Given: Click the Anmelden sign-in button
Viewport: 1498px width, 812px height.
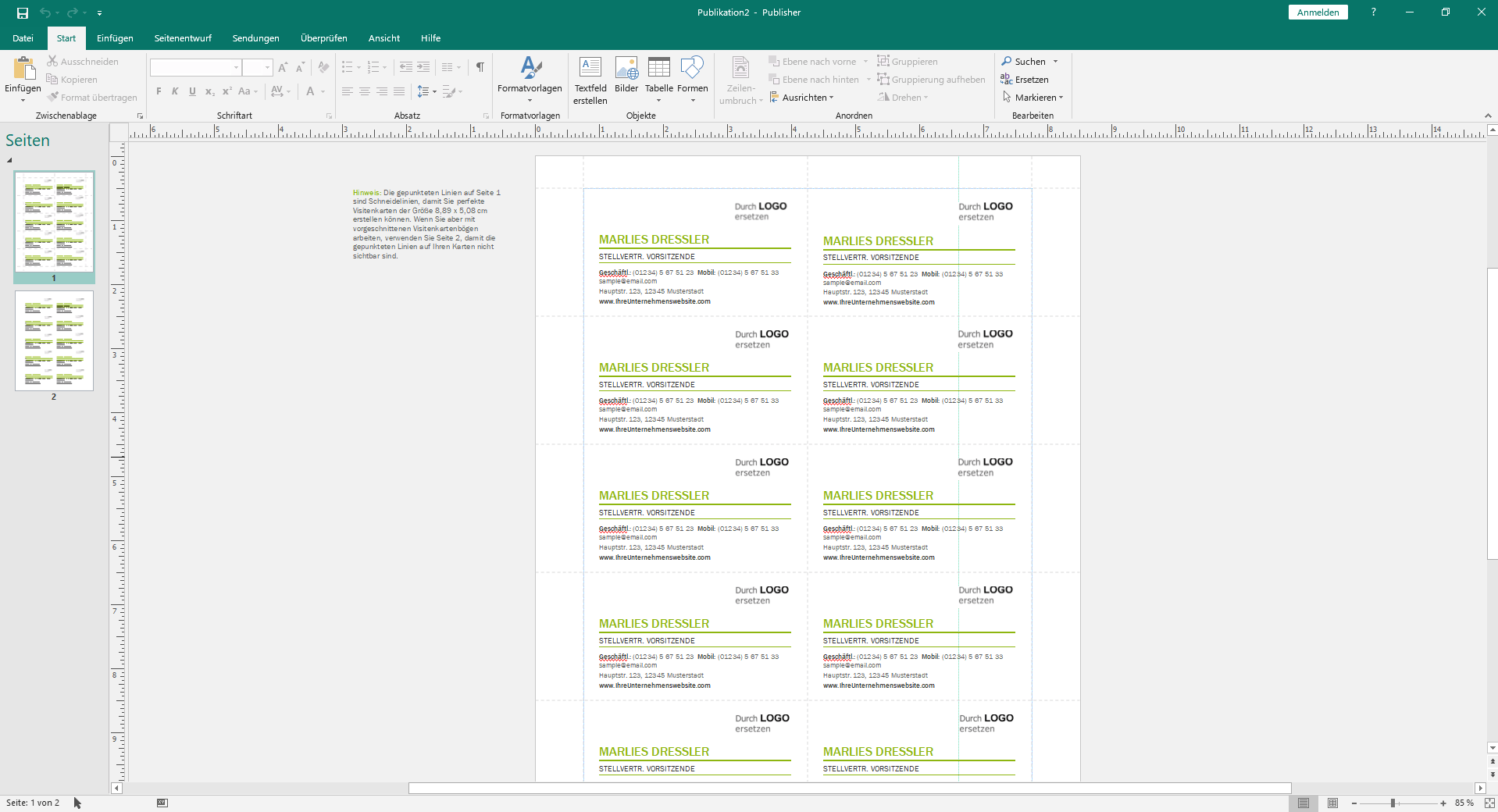Looking at the screenshot, I should pyautogui.click(x=1318, y=12).
